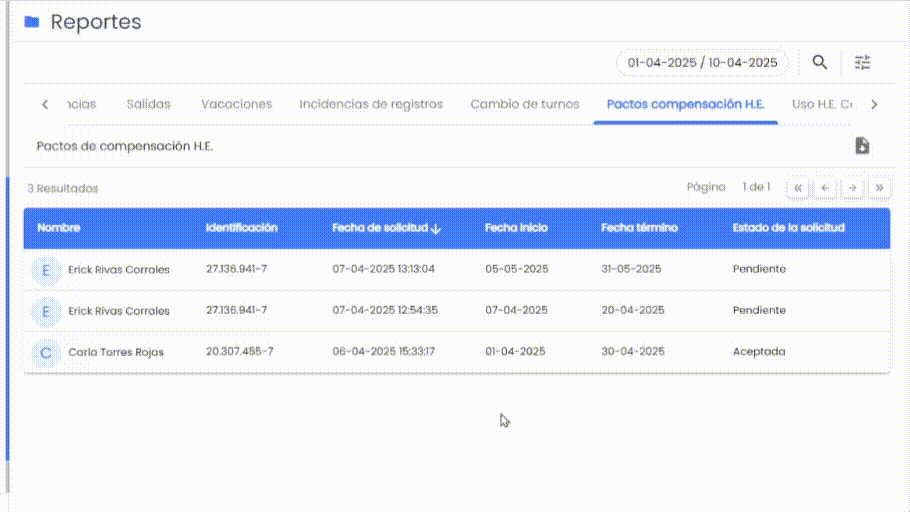Select Erick Rivas Corrales name in the 20-04-2025 row

click(119, 311)
